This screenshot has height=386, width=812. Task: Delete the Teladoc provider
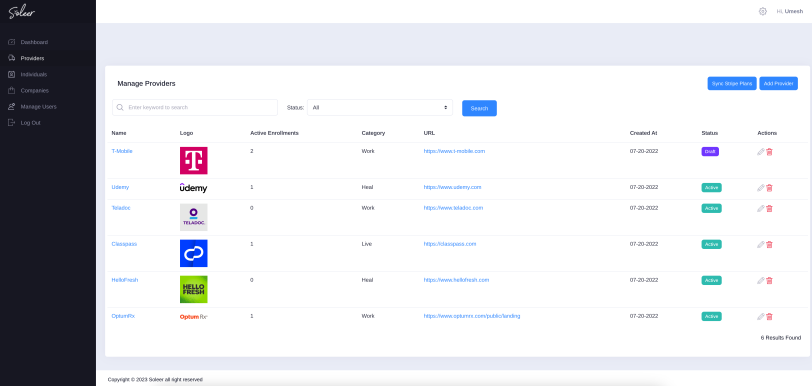769,208
